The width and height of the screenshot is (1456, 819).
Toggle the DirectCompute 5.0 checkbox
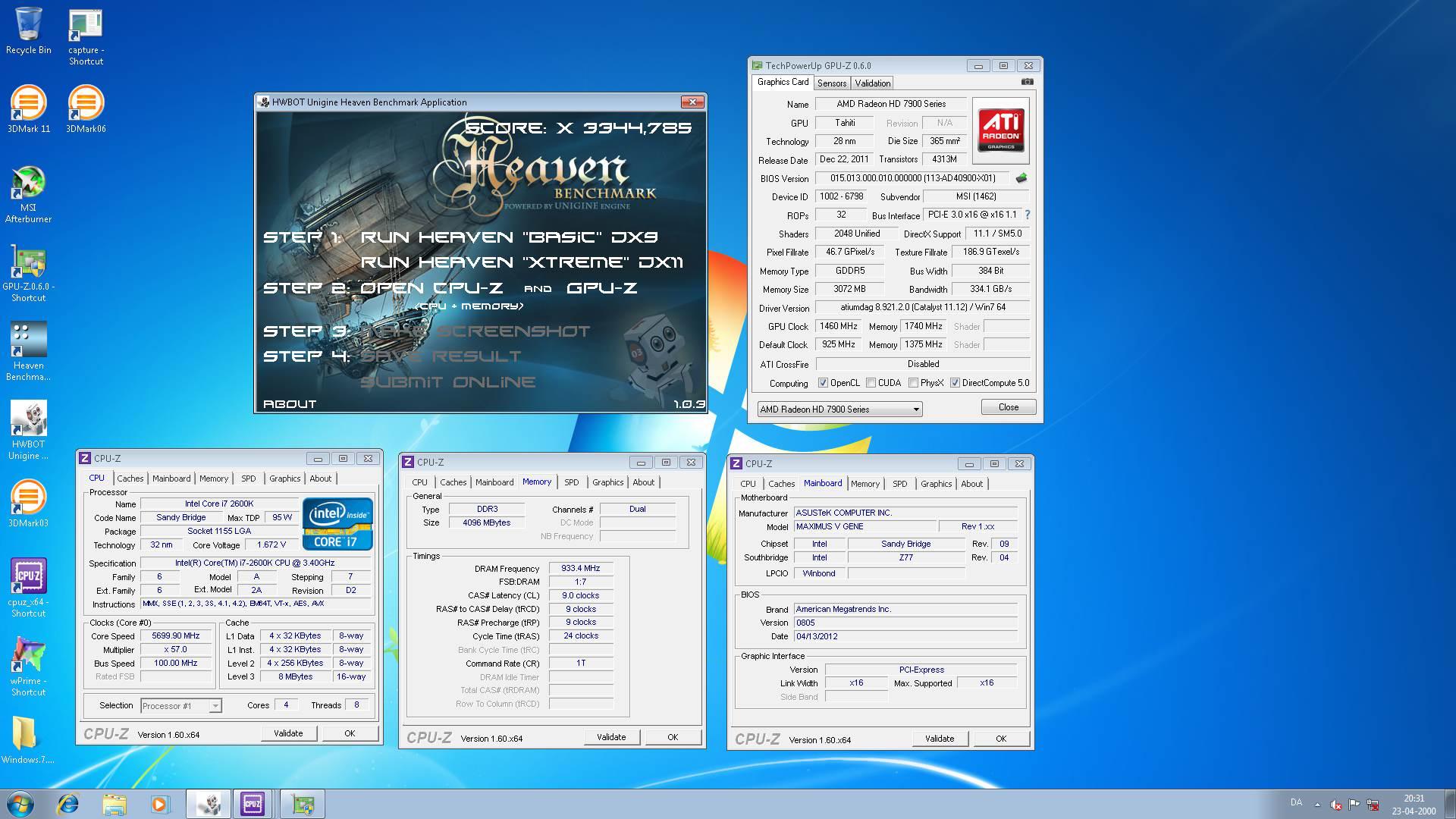pos(955,383)
